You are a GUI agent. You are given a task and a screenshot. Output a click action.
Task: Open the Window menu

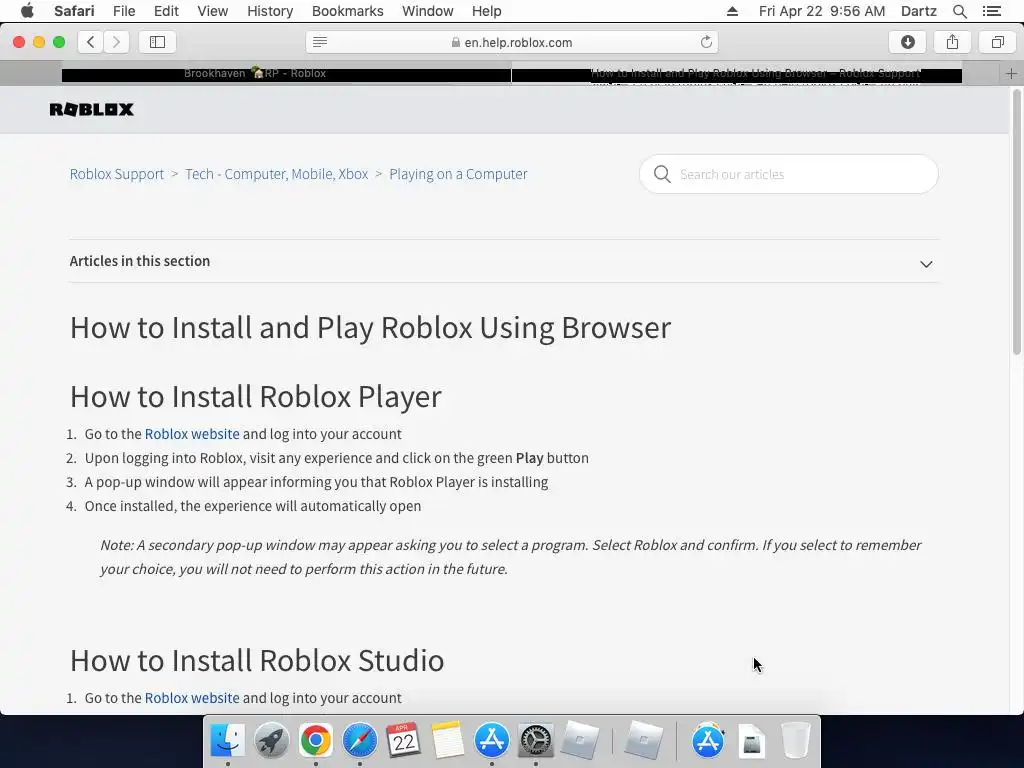pyautogui.click(x=428, y=11)
